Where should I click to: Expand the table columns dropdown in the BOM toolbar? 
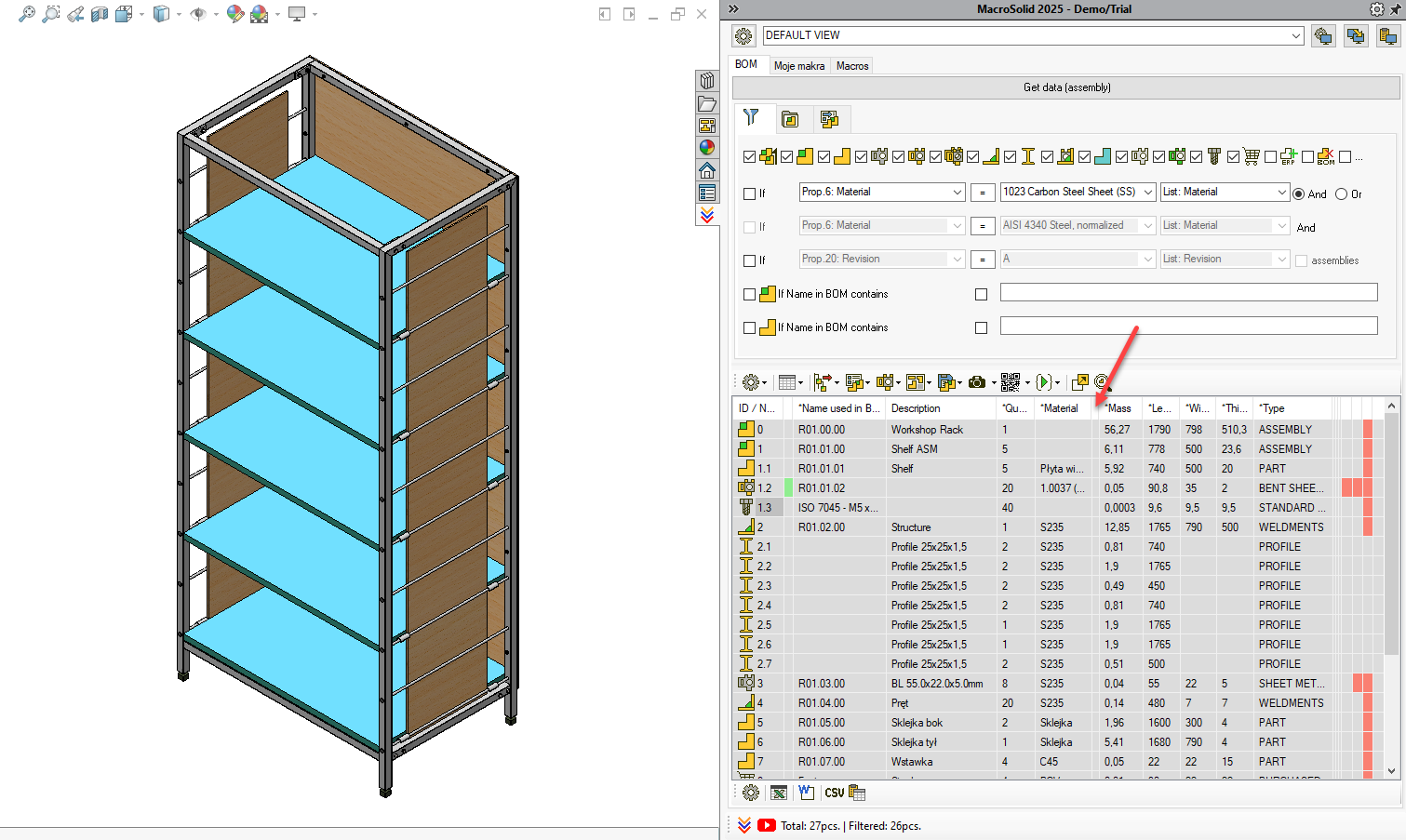800,383
